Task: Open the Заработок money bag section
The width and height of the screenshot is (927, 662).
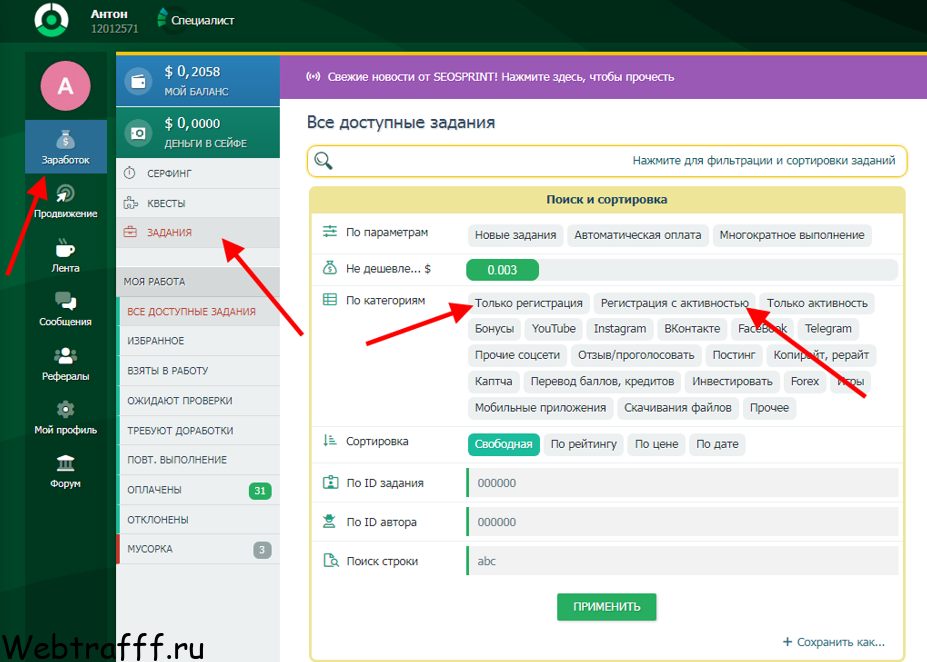Action: pos(66,147)
